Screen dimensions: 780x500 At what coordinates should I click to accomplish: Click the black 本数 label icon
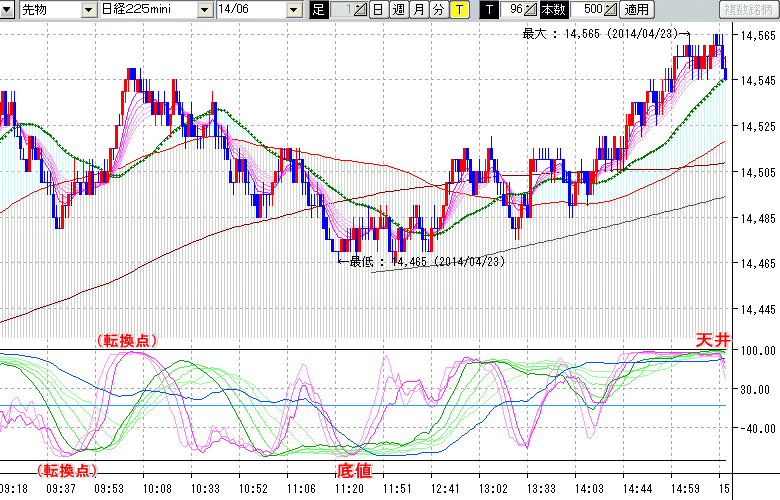point(552,10)
